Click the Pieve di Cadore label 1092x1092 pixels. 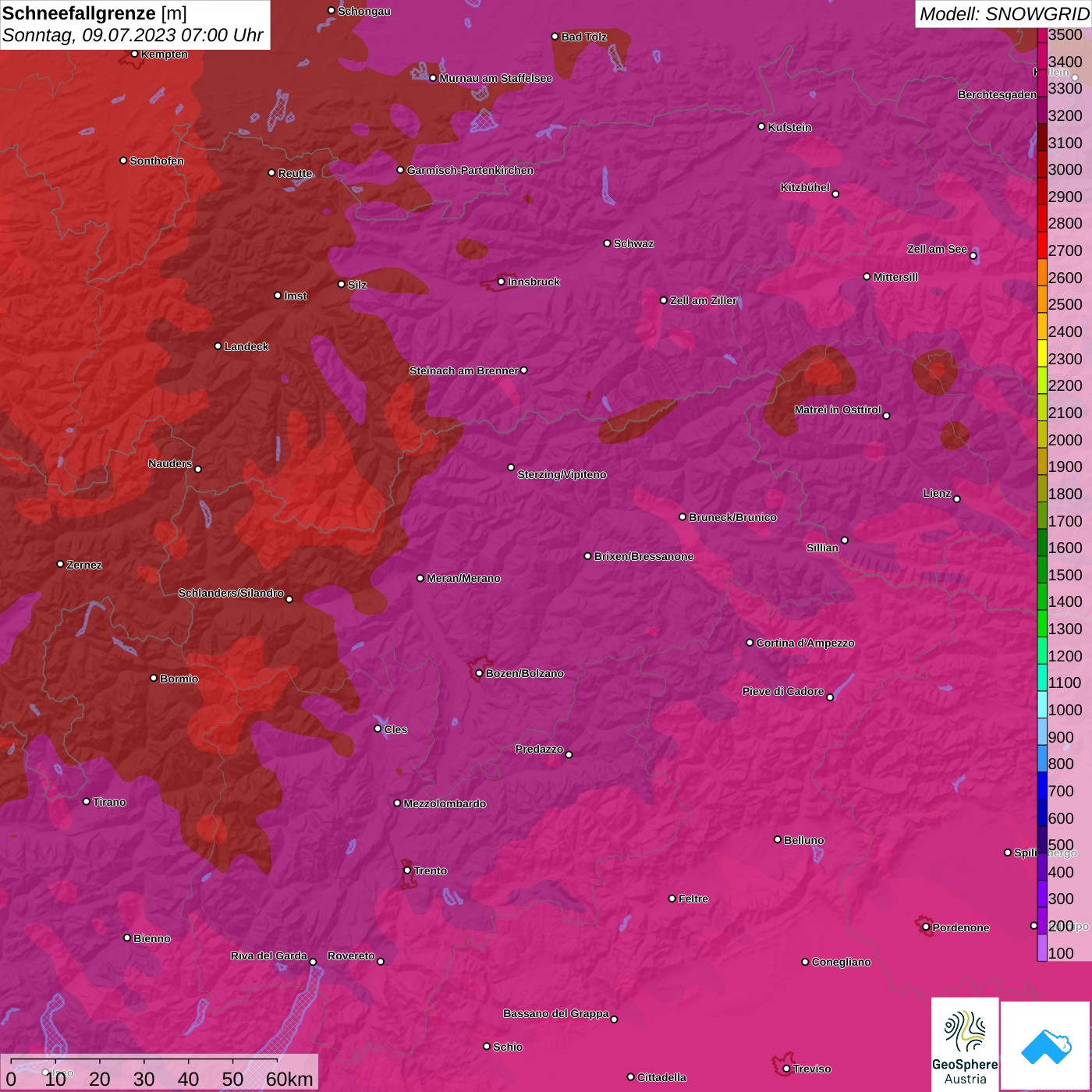783,691
